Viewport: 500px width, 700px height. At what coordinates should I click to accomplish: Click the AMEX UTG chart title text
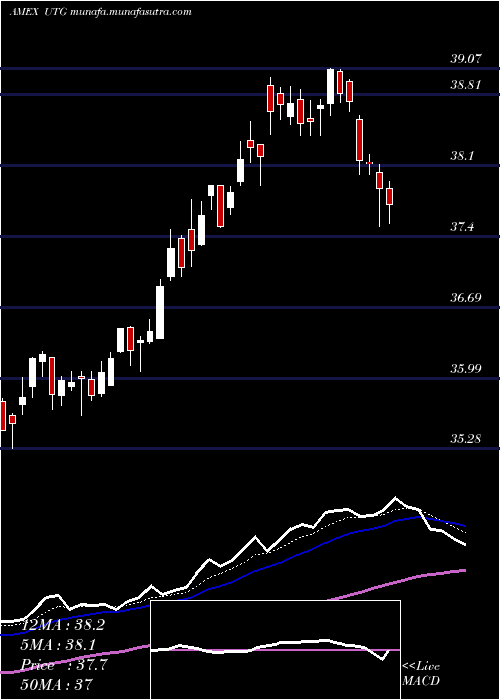pos(100,12)
